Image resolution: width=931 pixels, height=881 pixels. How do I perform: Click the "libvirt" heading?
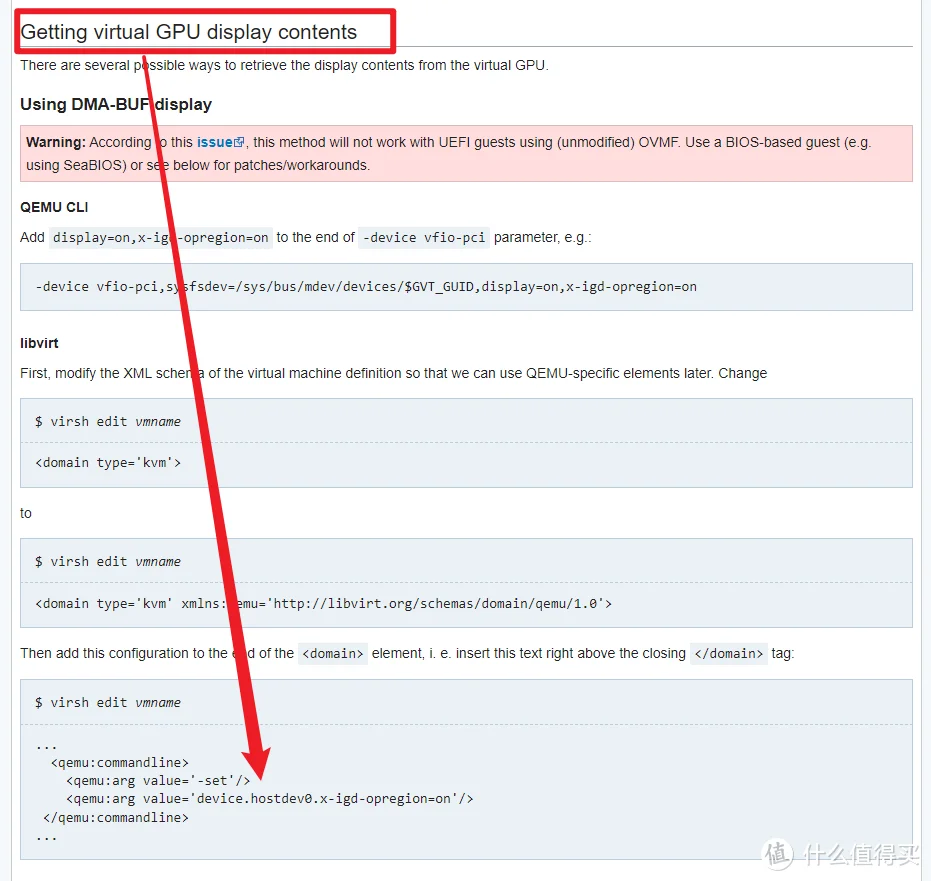coord(39,343)
